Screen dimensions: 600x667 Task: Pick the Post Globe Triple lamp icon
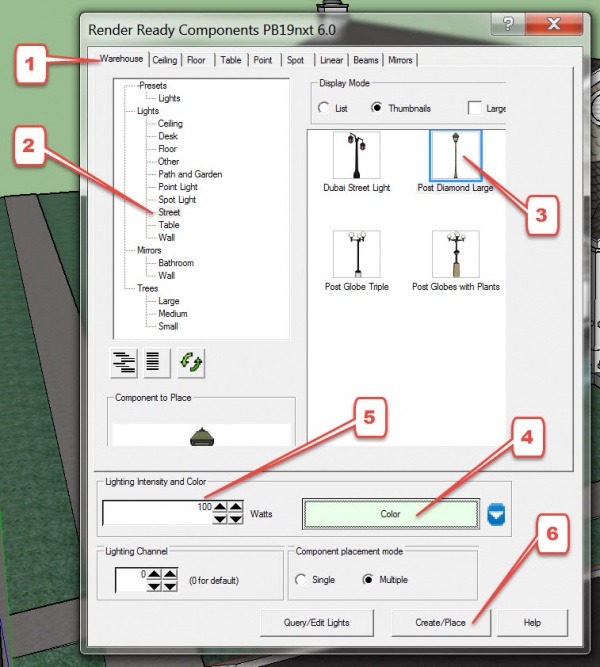356,254
